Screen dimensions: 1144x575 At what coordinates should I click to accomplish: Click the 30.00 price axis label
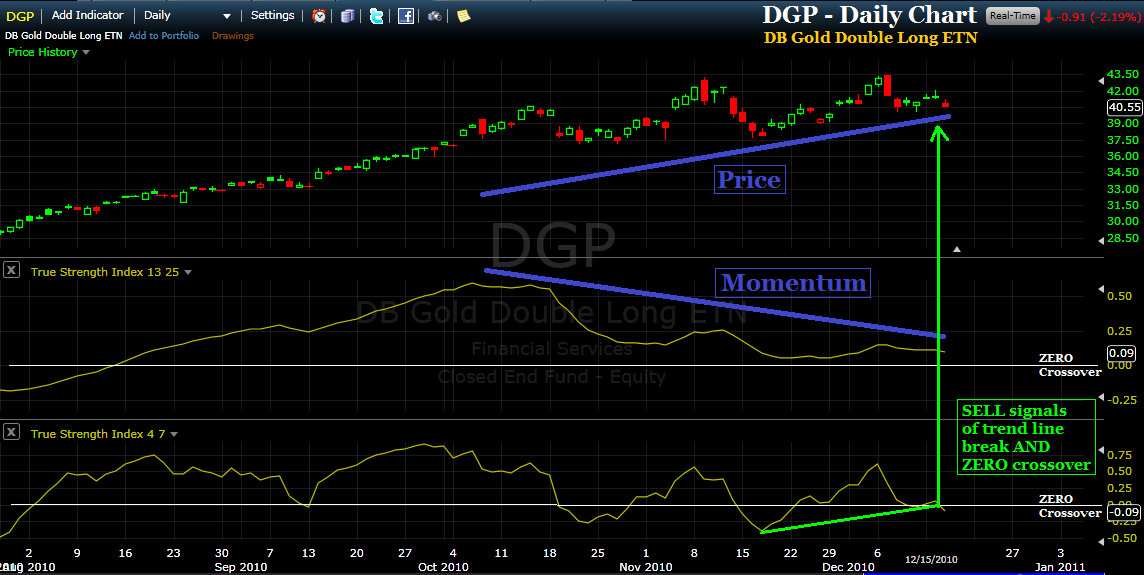(x=1123, y=220)
